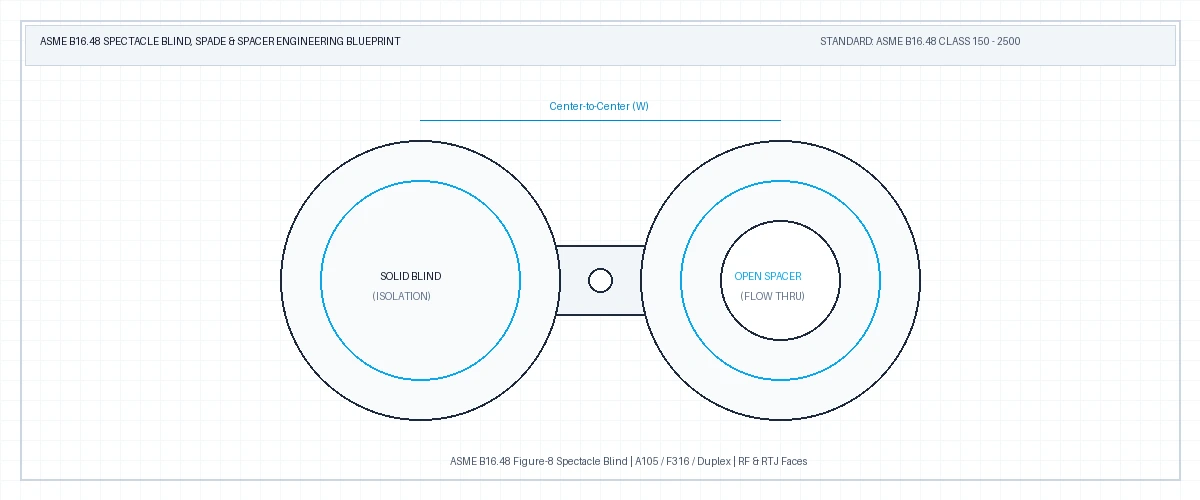1200x500 pixels.
Task: Click the '(FLOW THRU)' caption
Action: click(772, 296)
